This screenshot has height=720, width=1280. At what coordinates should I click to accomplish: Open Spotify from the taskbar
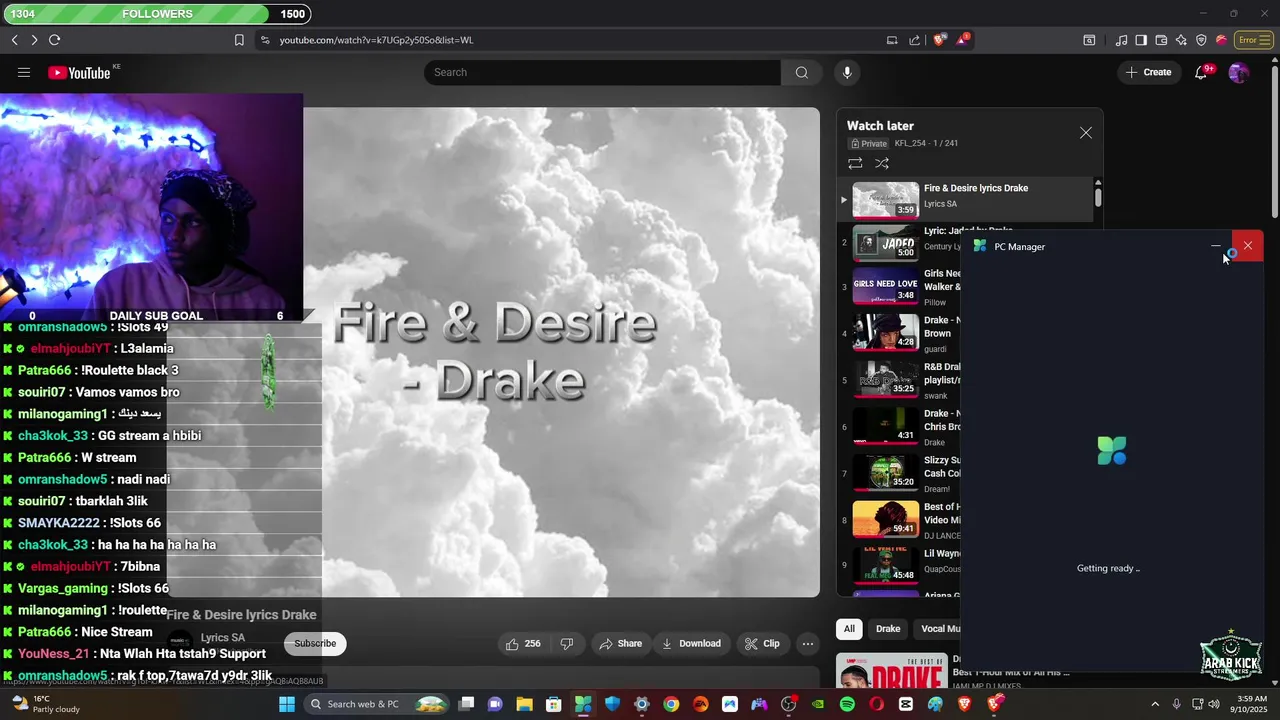click(x=847, y=704)
